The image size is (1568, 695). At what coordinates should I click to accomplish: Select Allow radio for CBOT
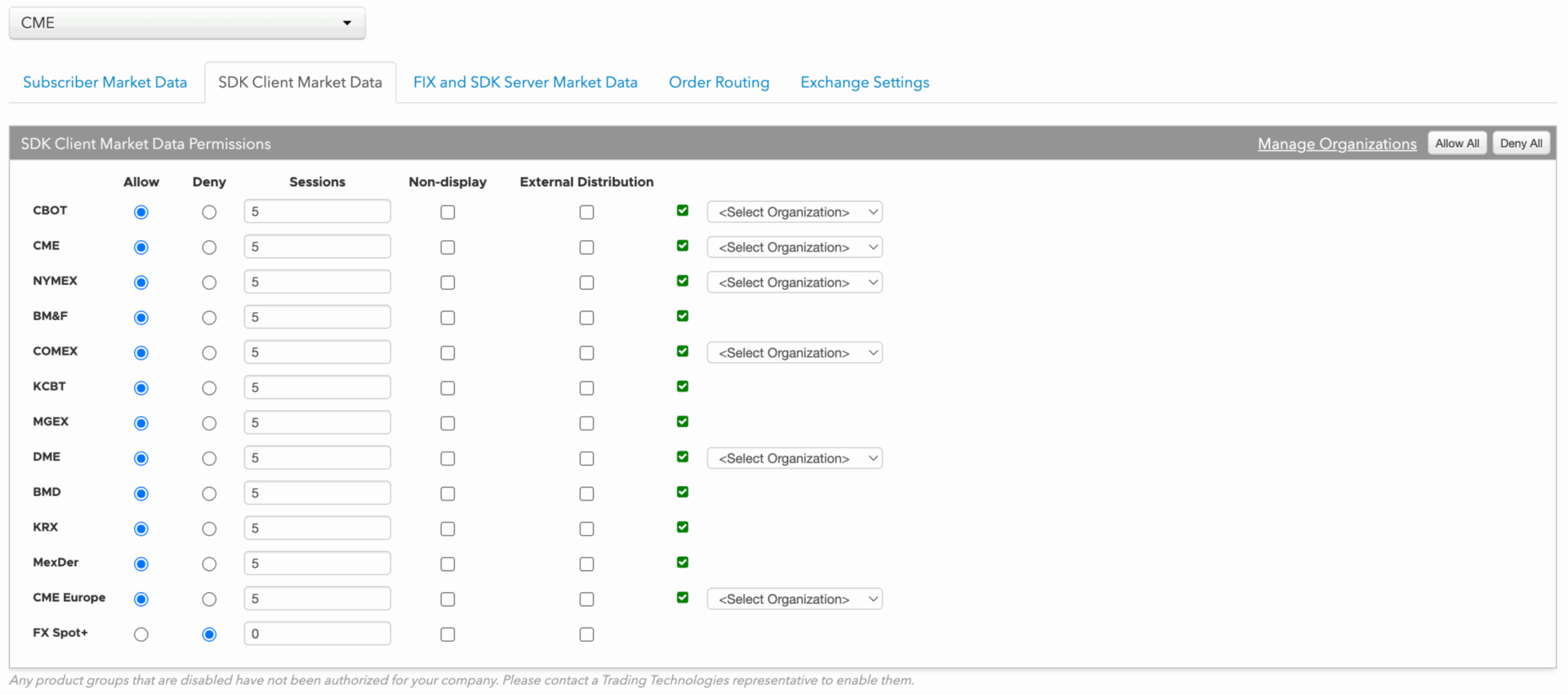[x=141, y=212]
